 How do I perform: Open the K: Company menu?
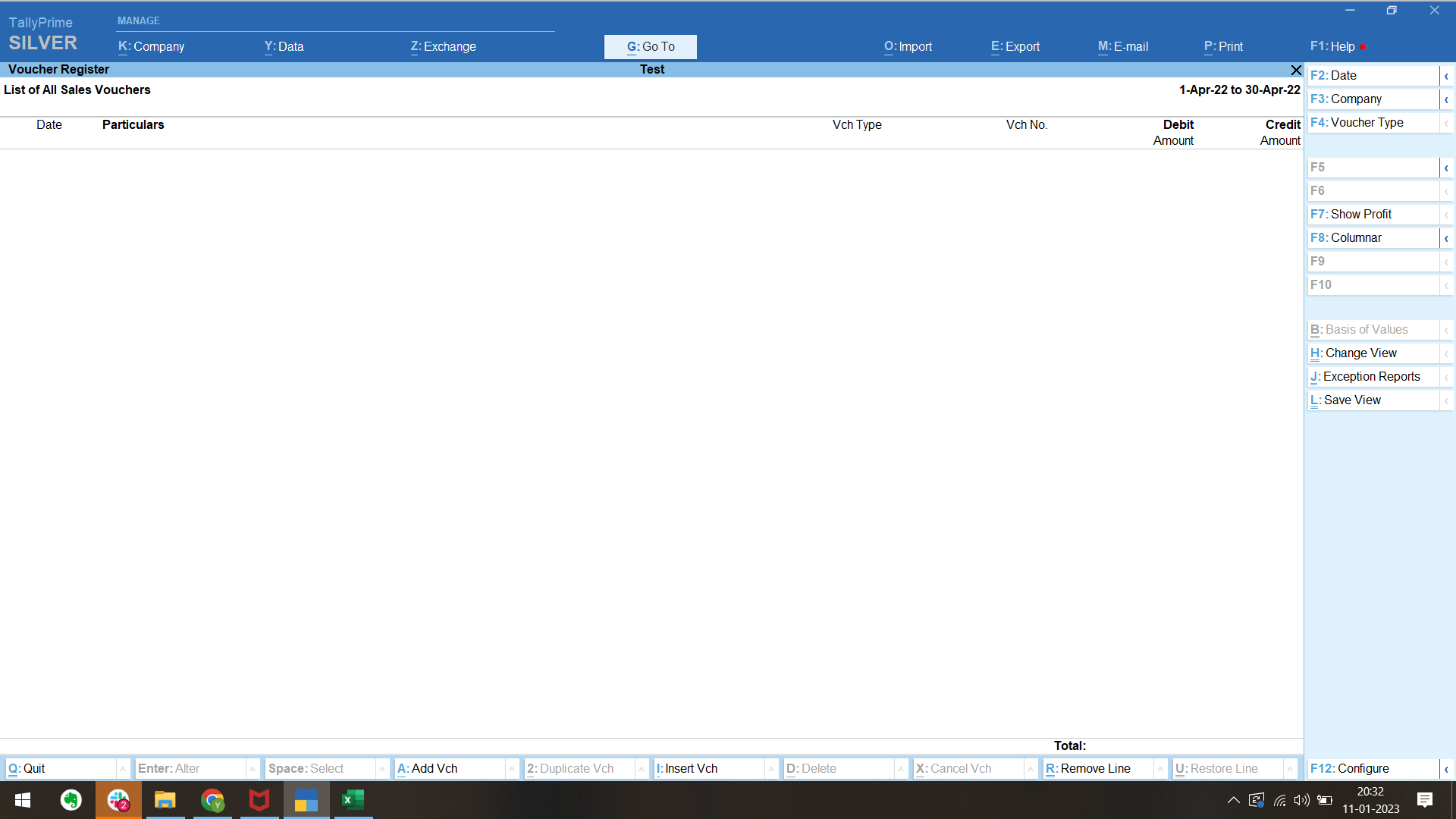[x=151, y=46]
